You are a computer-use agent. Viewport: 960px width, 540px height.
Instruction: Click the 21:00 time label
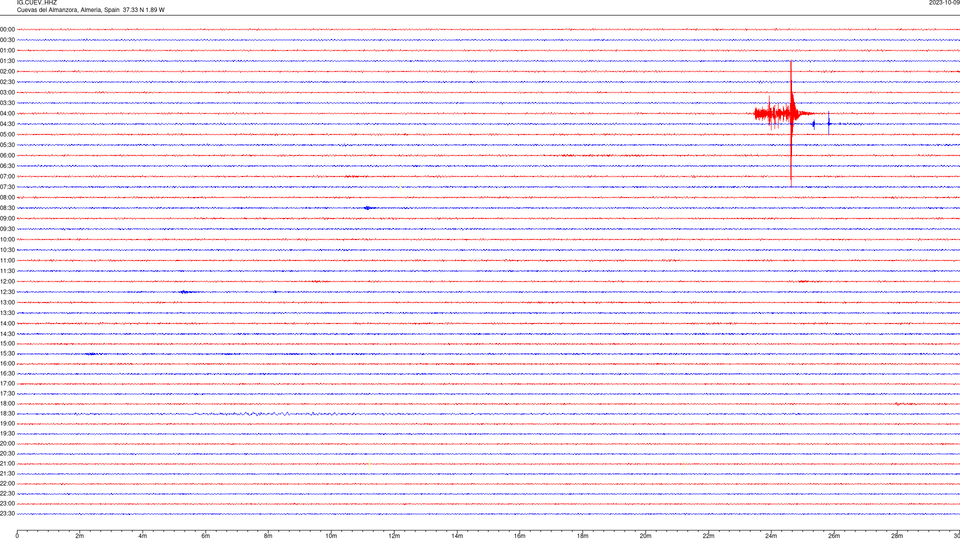[7, 463]
